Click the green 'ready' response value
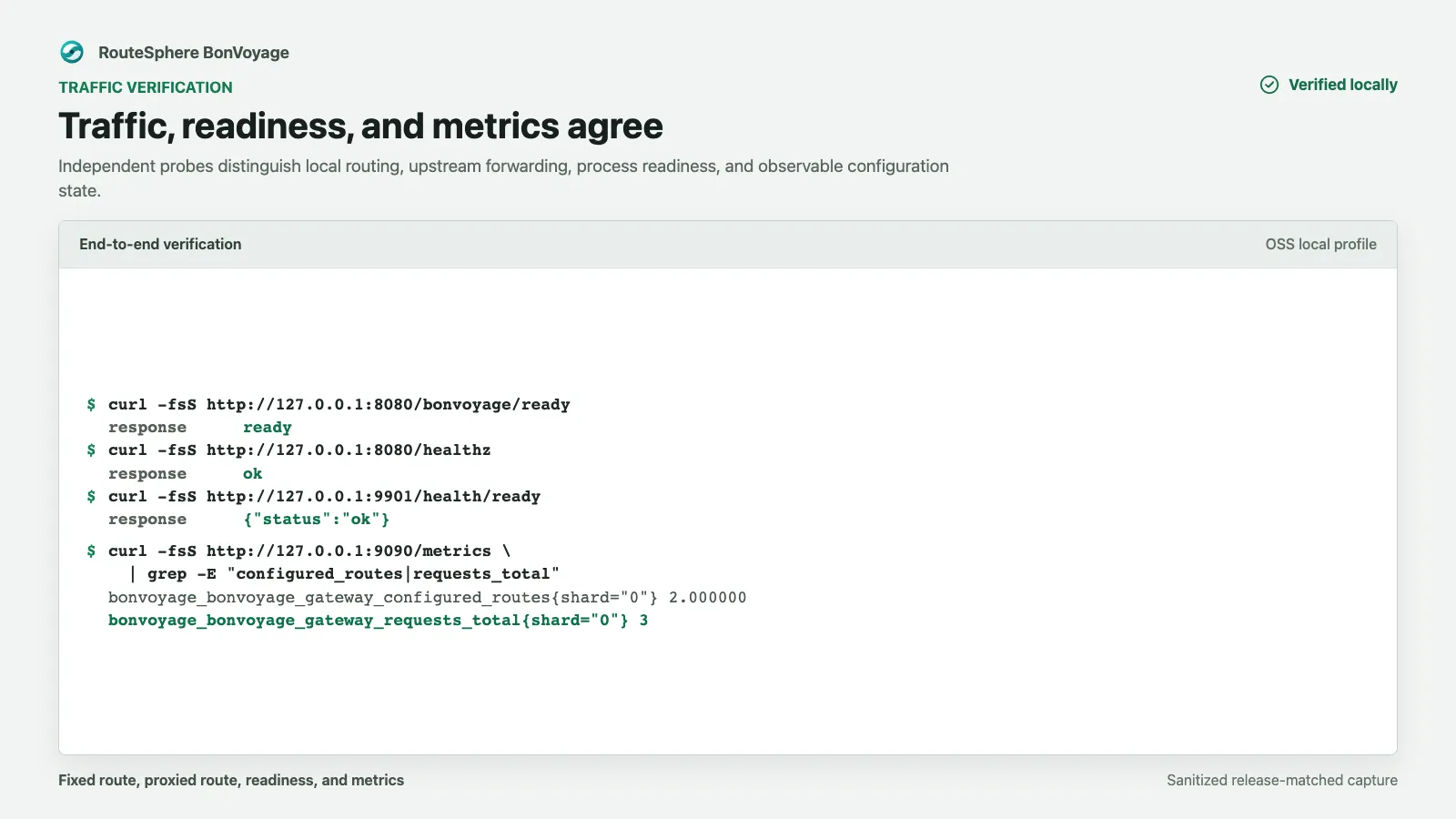Viewport: 1456px width, 819px height. click(268, 428)
